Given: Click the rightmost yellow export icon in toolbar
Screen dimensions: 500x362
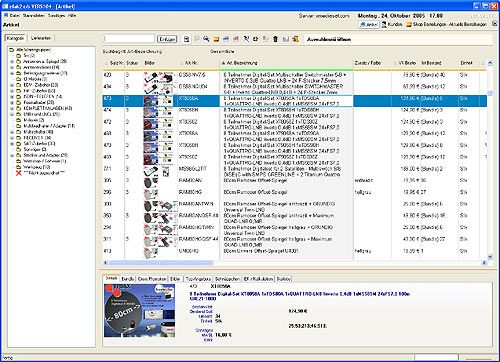Looking at the screenshot, I should 295,39.
